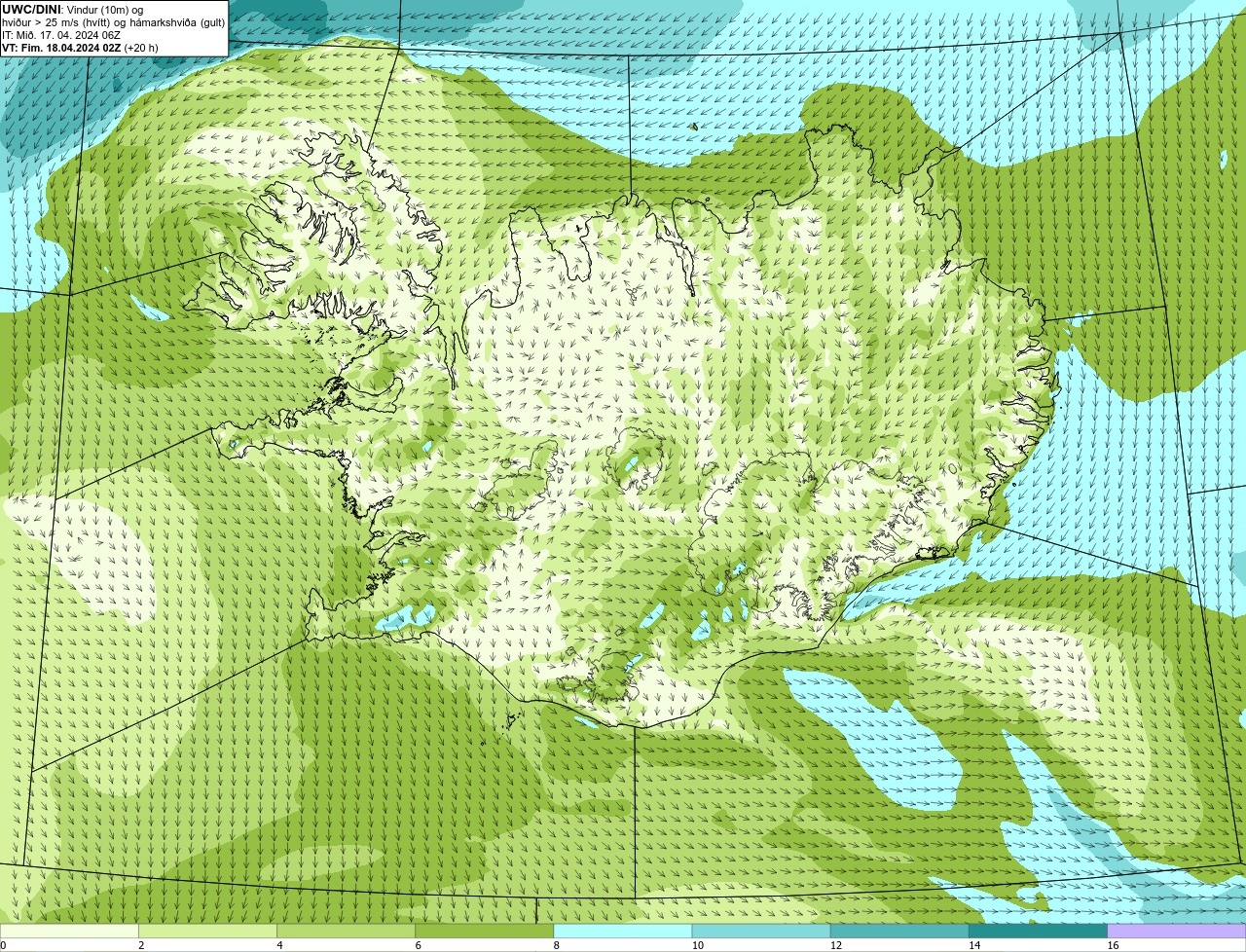Click the "16" tick label on scale

pyautogui.click(x=1113, y=945)
